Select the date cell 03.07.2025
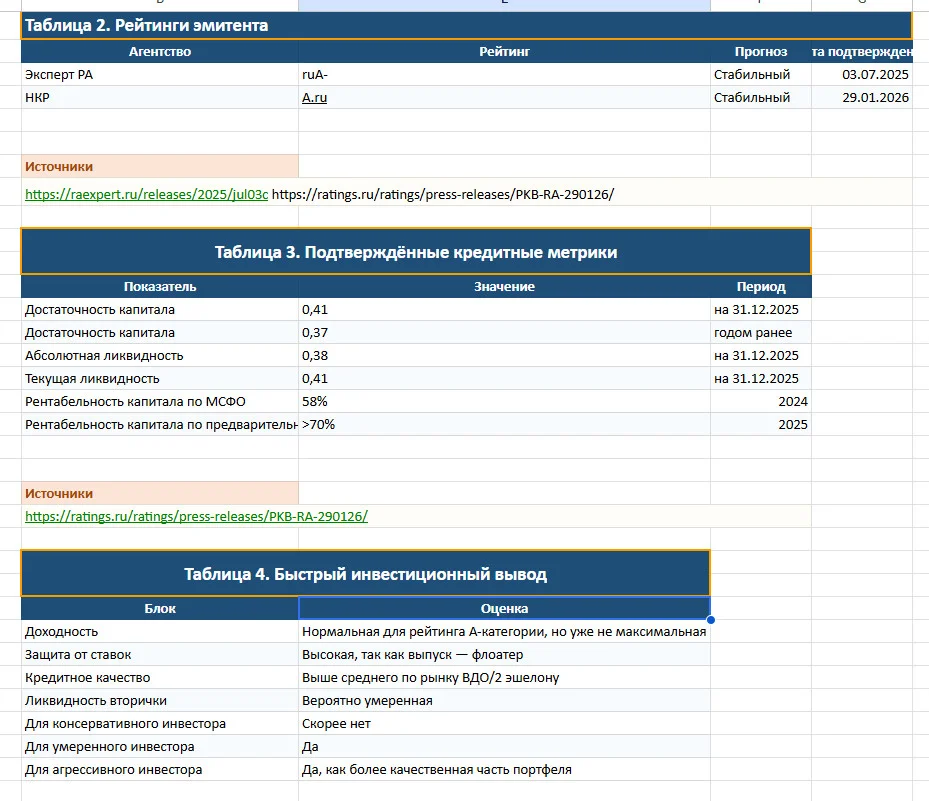This screenshot has height=801, width=929. click(862, 75)
